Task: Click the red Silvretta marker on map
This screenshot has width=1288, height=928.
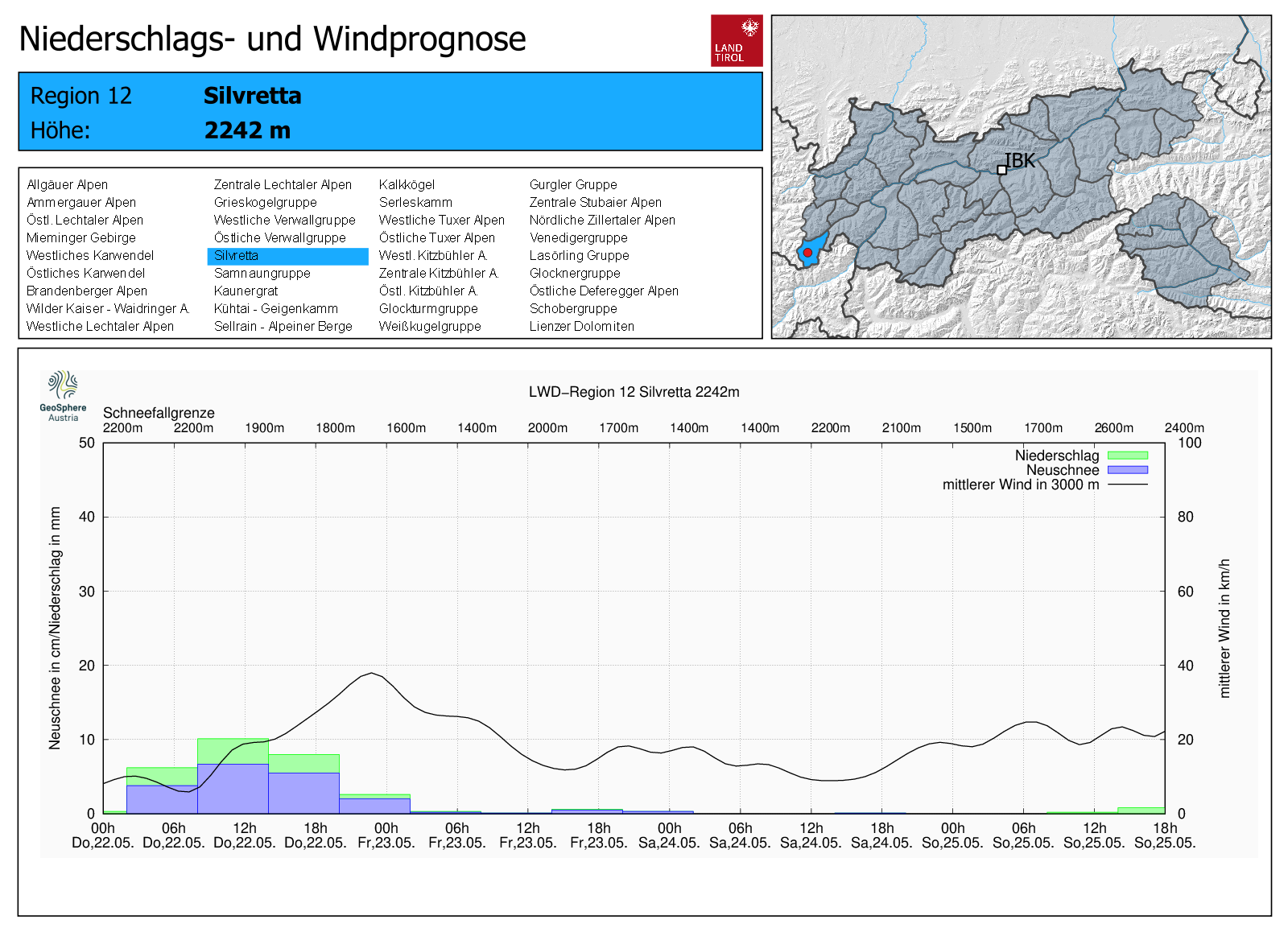Action: coord(807,253)
